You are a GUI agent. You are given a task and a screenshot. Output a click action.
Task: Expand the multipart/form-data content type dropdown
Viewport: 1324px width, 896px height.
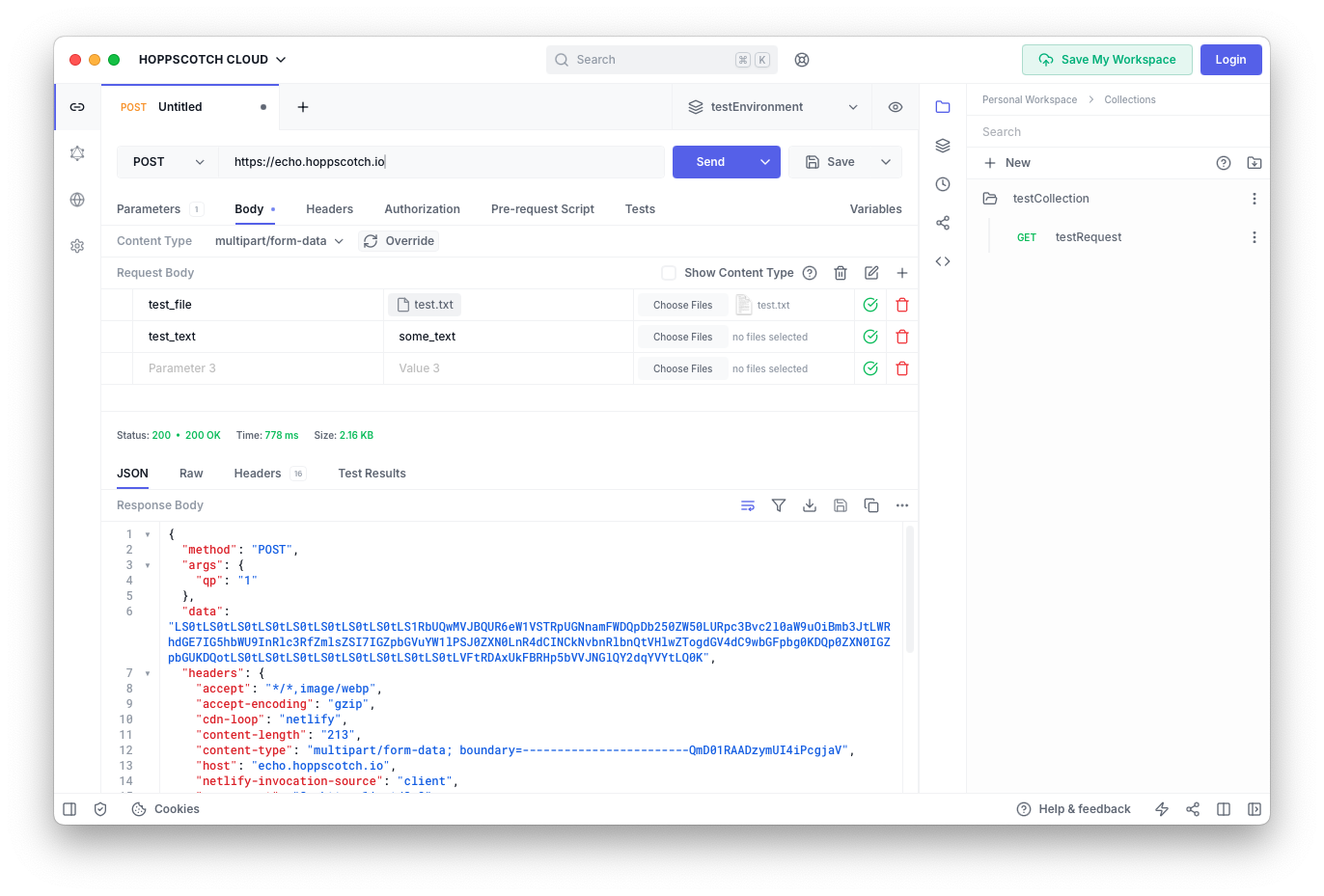click(x=280, y=241)
